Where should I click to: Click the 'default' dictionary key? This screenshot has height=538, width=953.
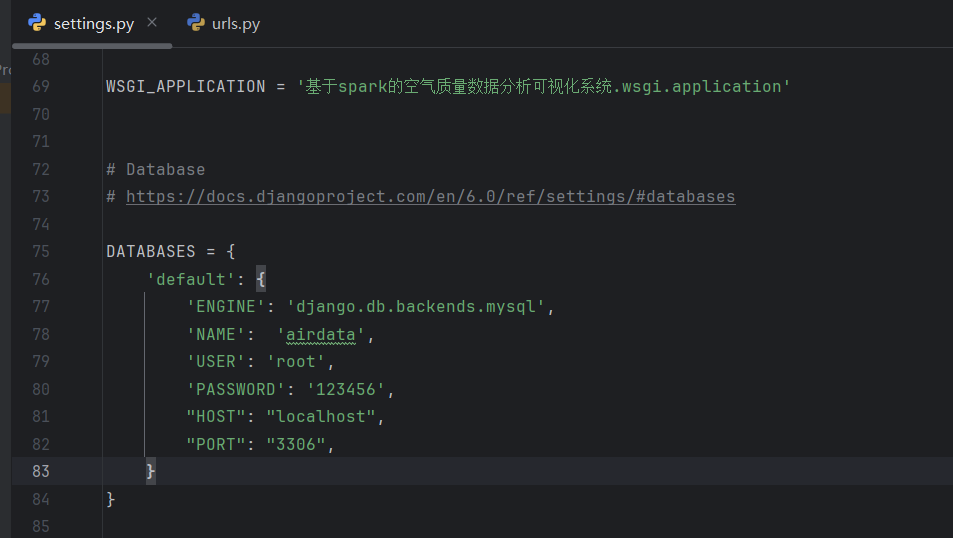(191, 279)
